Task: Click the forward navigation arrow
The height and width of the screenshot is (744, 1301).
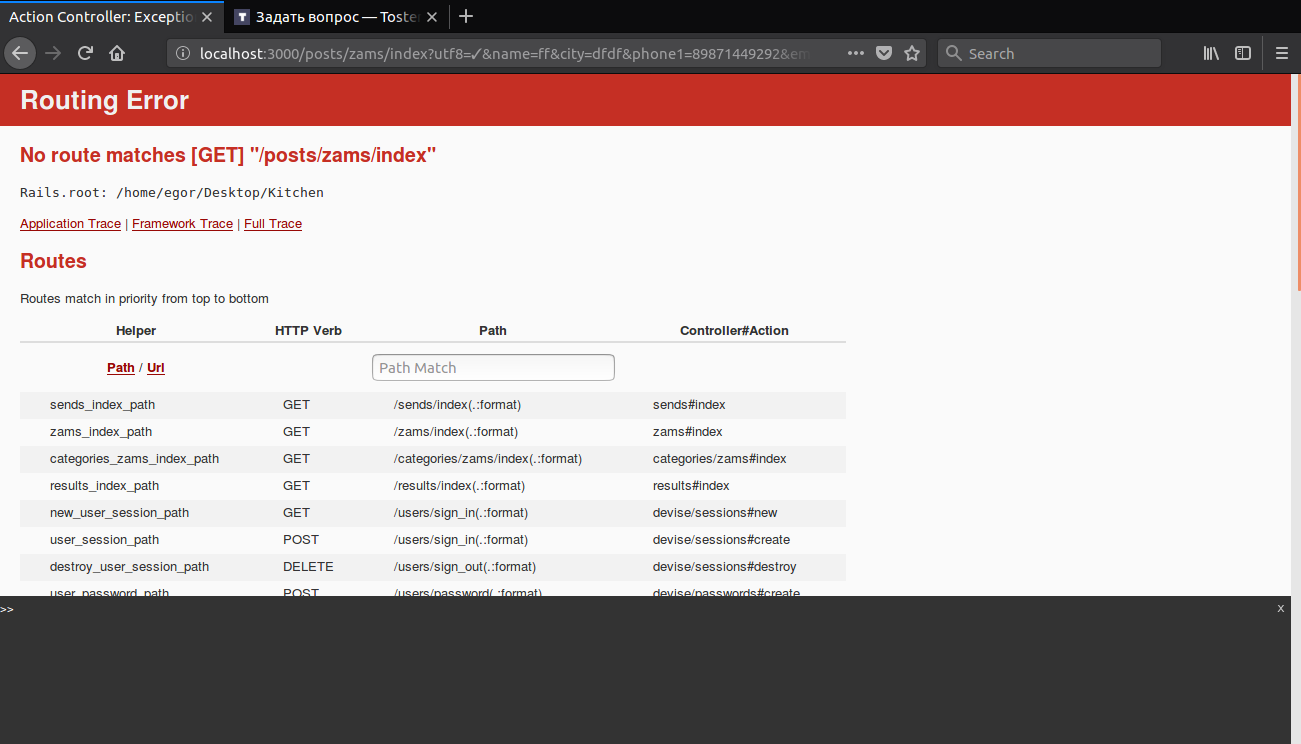Action: click(x=53, y=54)
